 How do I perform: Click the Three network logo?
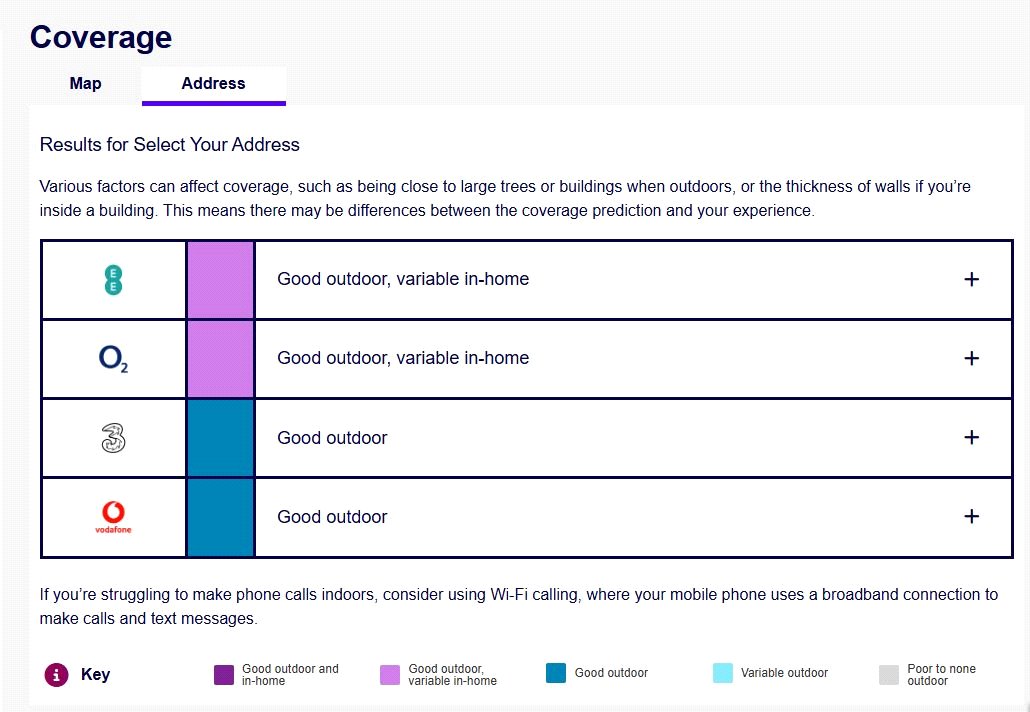point(114,438)
